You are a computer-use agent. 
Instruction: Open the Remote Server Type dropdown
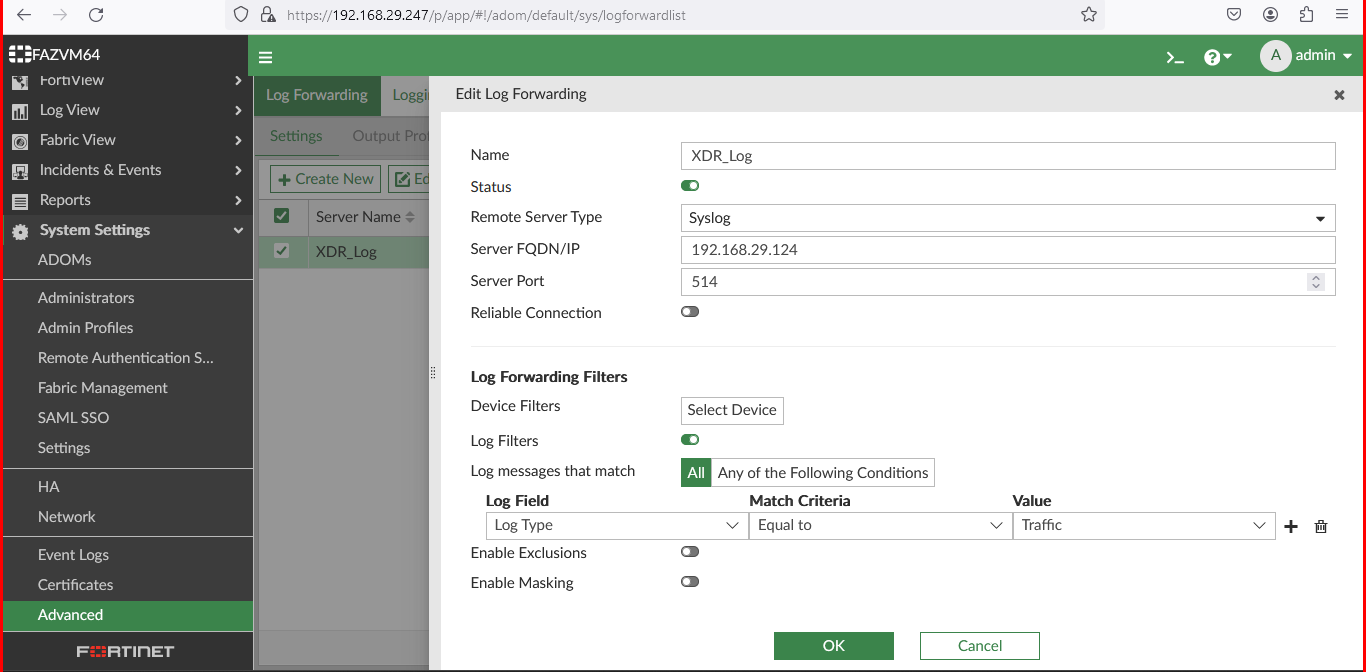coord(1007,218)
